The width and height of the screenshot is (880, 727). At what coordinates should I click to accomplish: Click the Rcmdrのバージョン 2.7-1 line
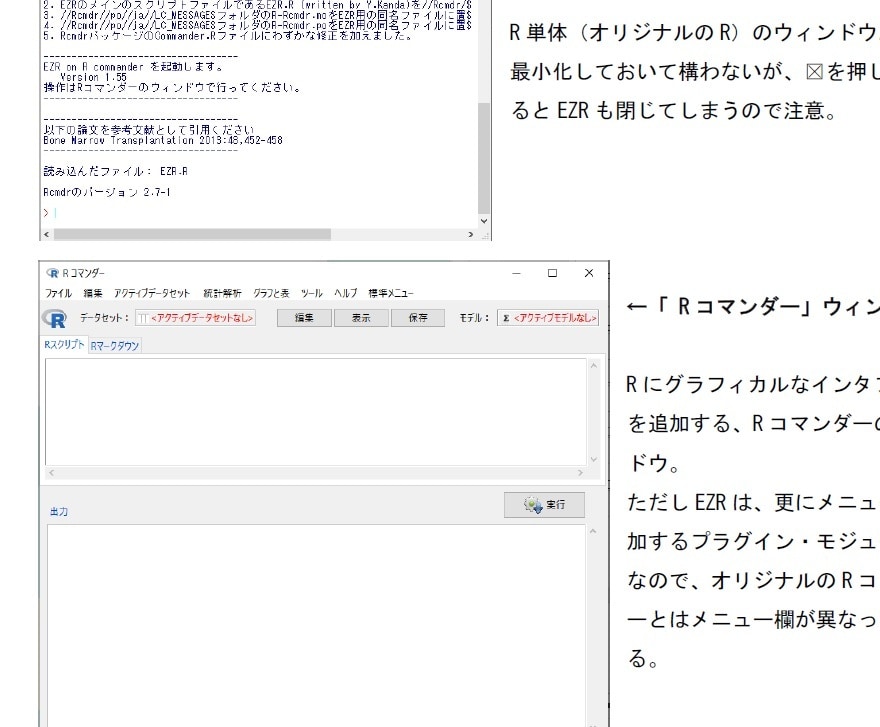[107, 192]
